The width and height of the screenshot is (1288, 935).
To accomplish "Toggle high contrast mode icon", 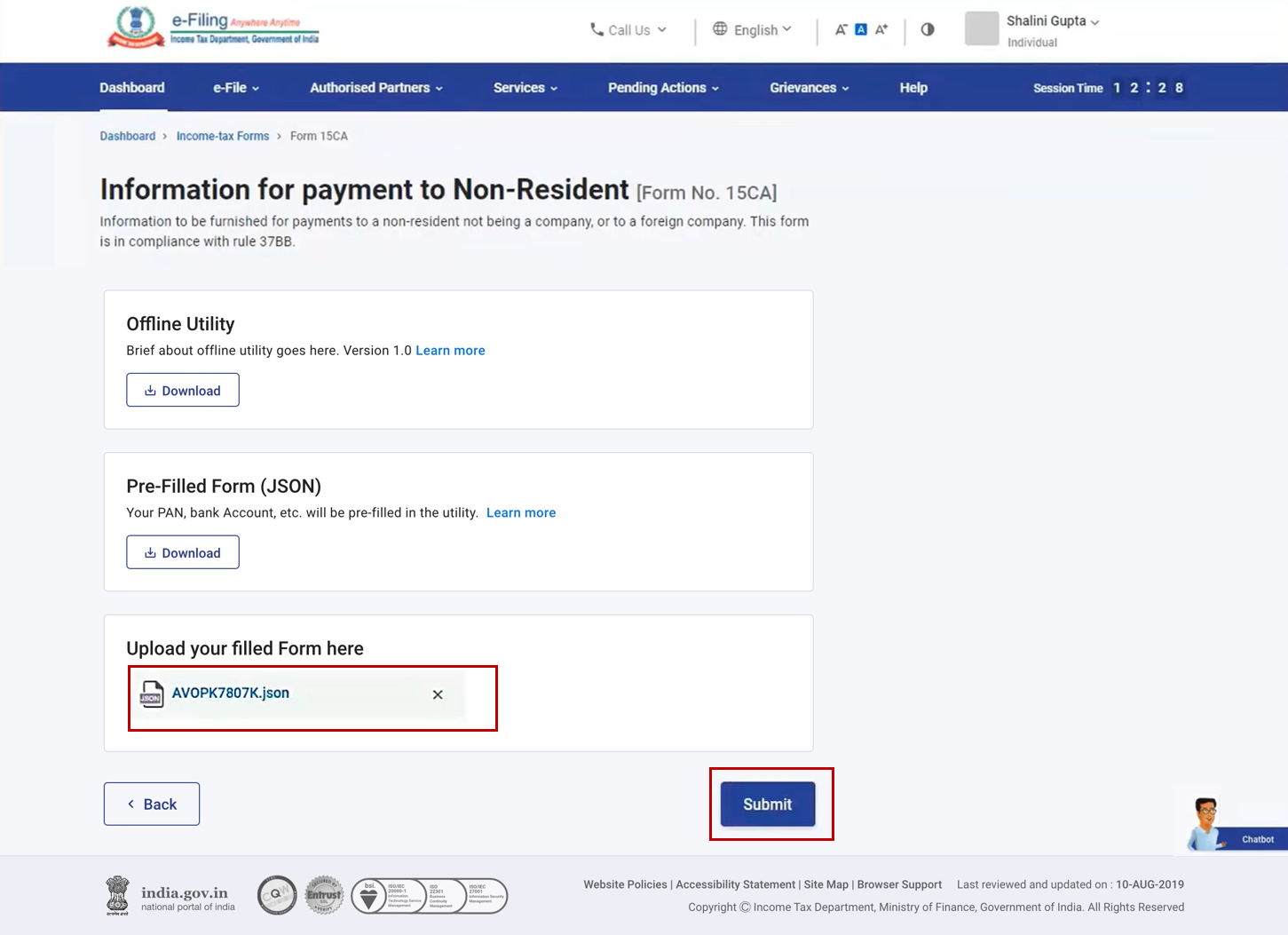I will 928,29.
